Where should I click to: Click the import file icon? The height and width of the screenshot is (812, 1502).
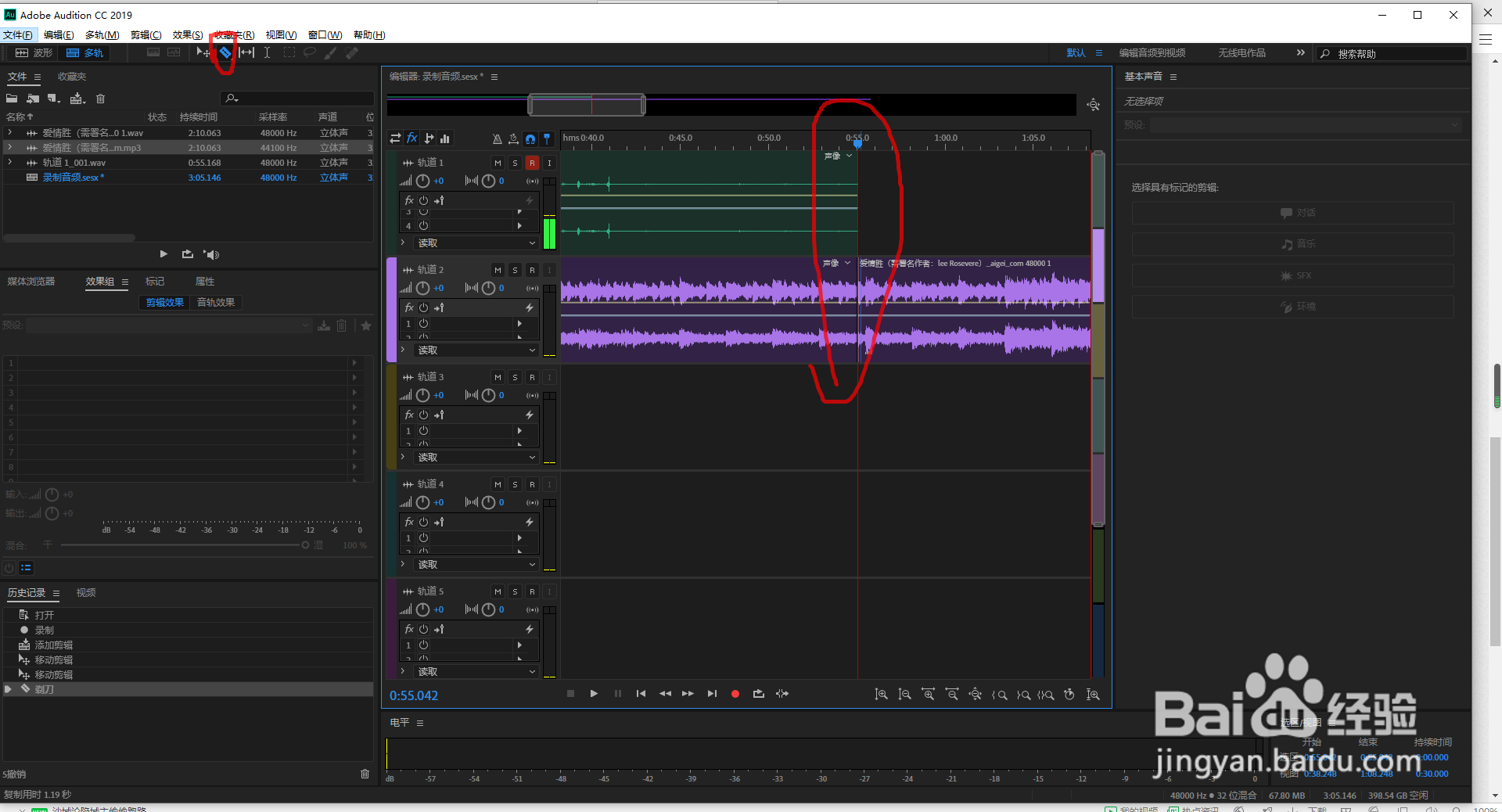33,99
